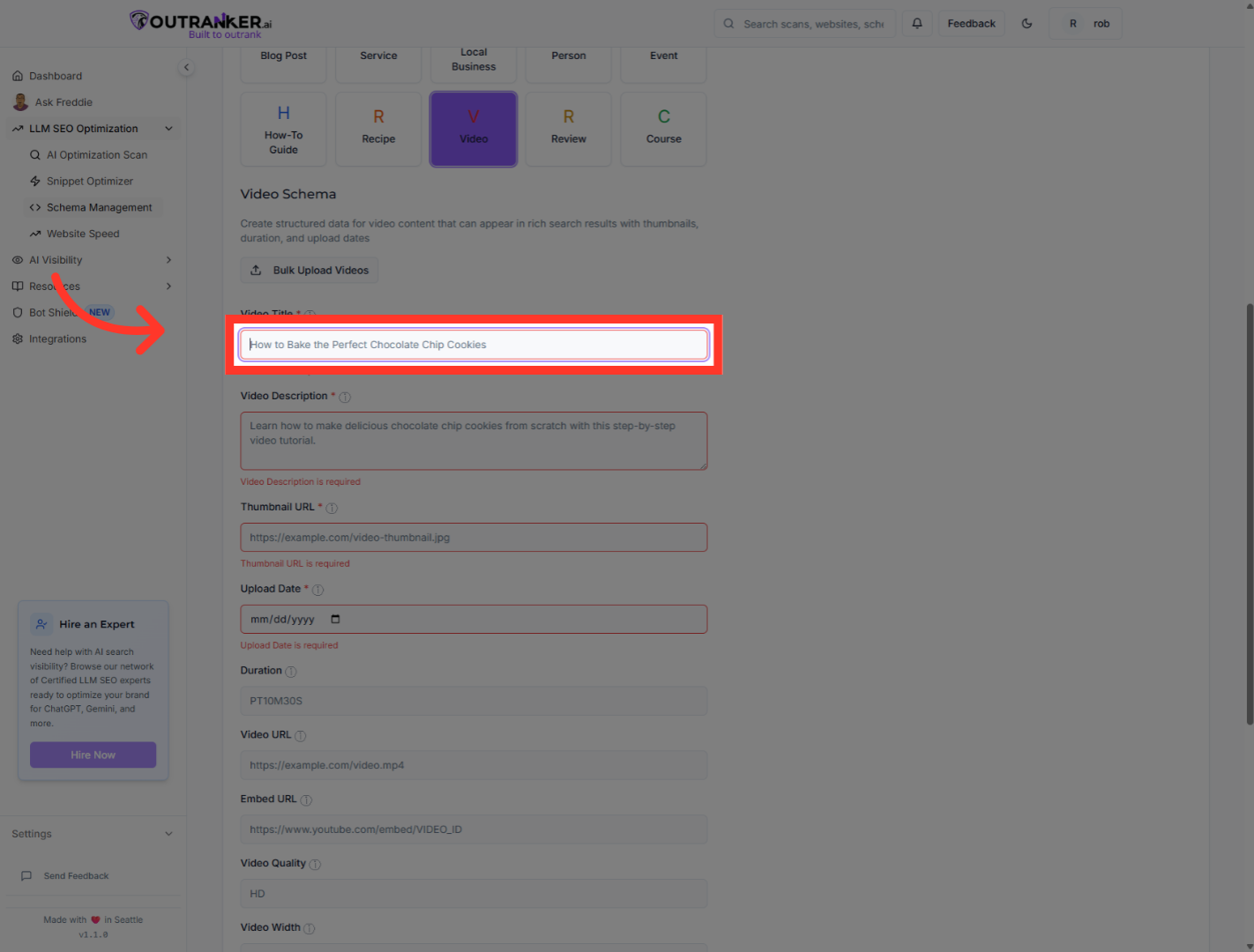The height and width of the screenshot is (952, 1254).
Task: Click info icon next to Video Description
Action: [345, 398]
